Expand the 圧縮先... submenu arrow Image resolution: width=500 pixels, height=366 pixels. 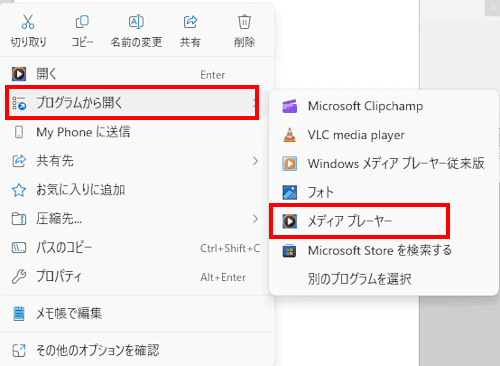(x=255, y=219)
